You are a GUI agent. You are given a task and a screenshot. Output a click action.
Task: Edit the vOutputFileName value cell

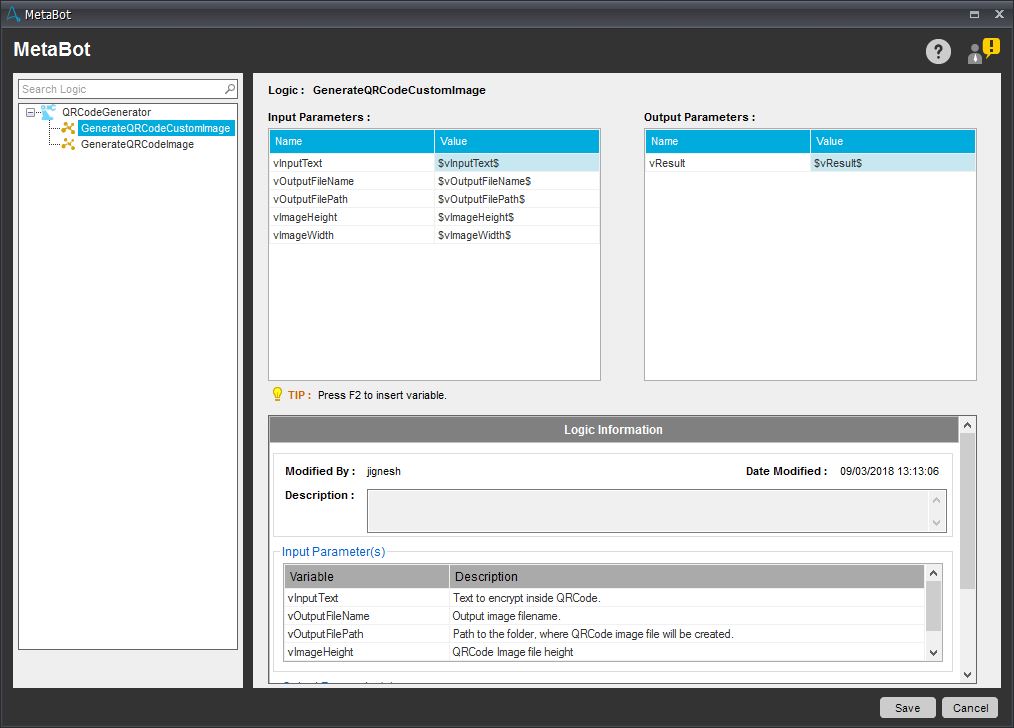click(x=516, y=181)
